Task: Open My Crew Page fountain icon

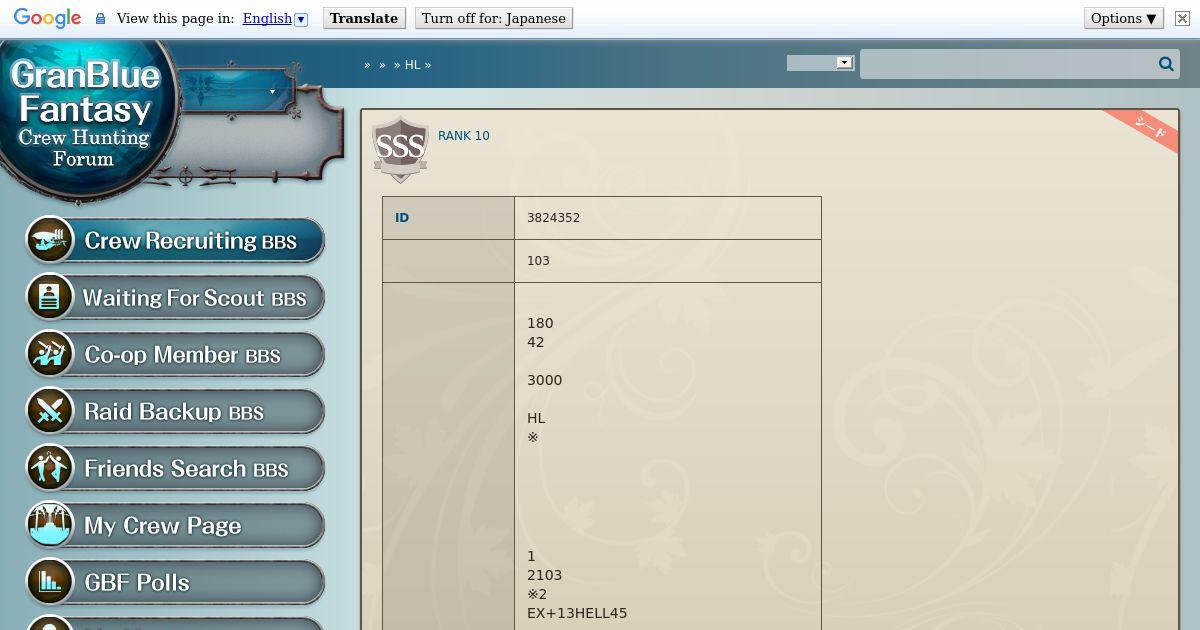Action: pos(50,526)
